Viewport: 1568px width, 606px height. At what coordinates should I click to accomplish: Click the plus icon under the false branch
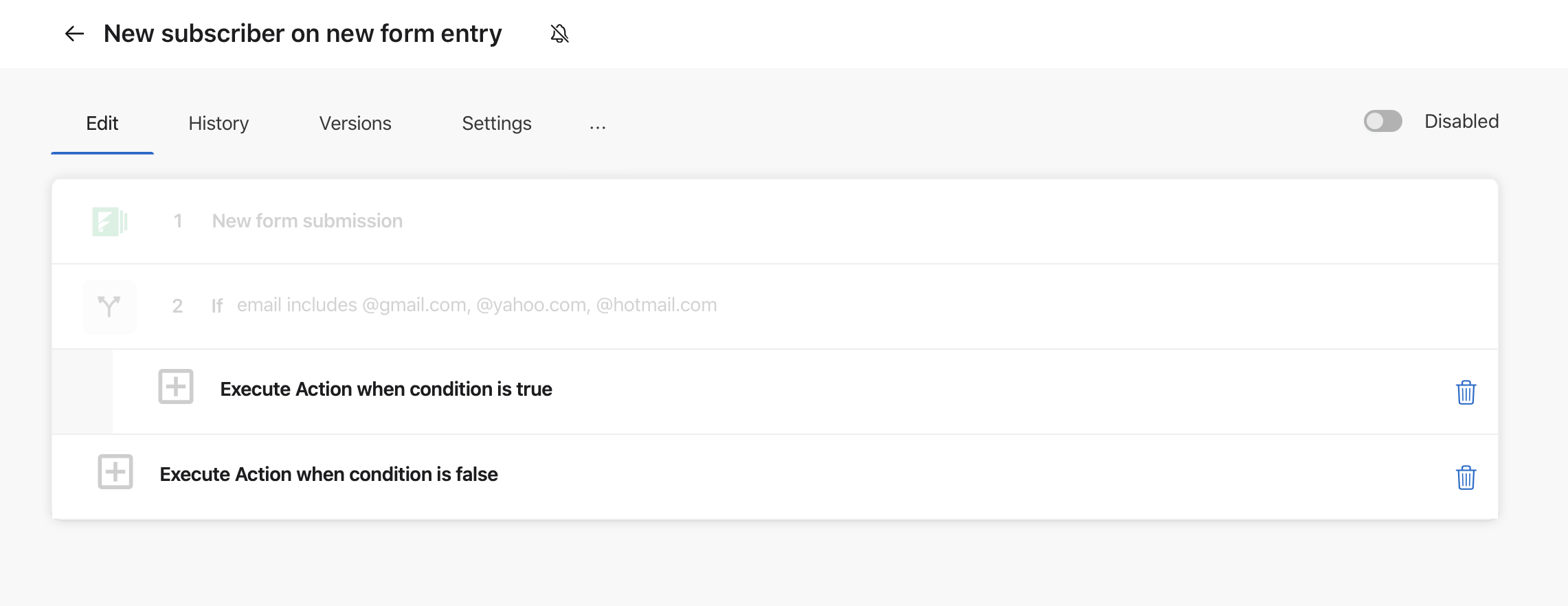(115, 472)
